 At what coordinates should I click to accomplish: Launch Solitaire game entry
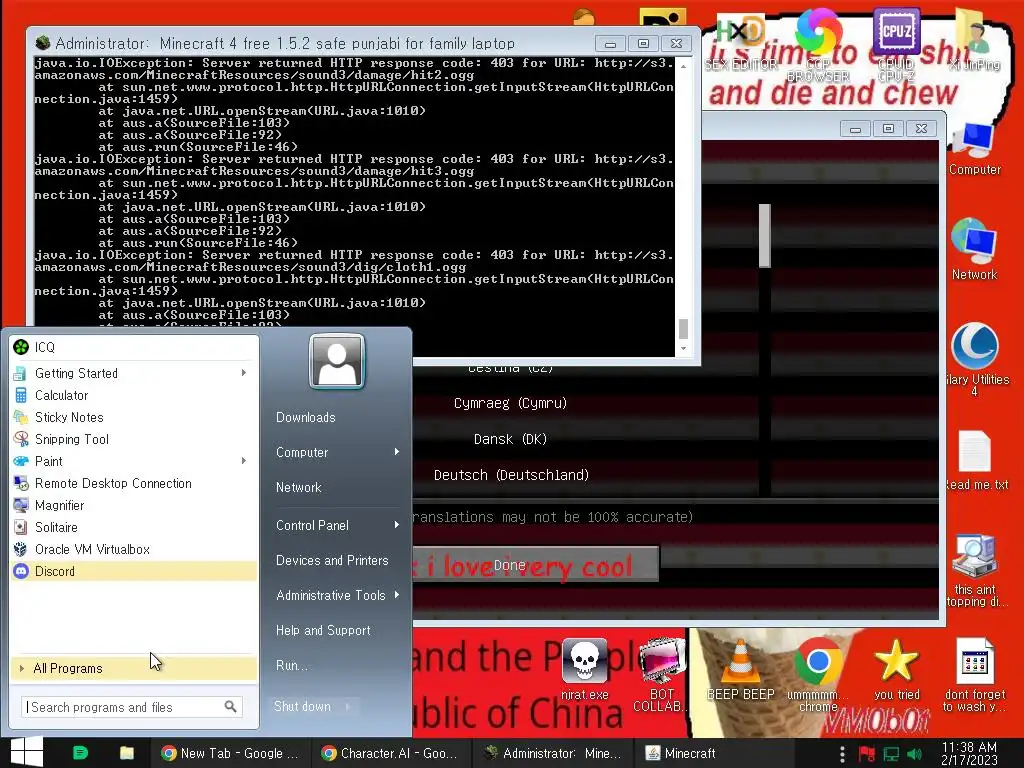133,527
